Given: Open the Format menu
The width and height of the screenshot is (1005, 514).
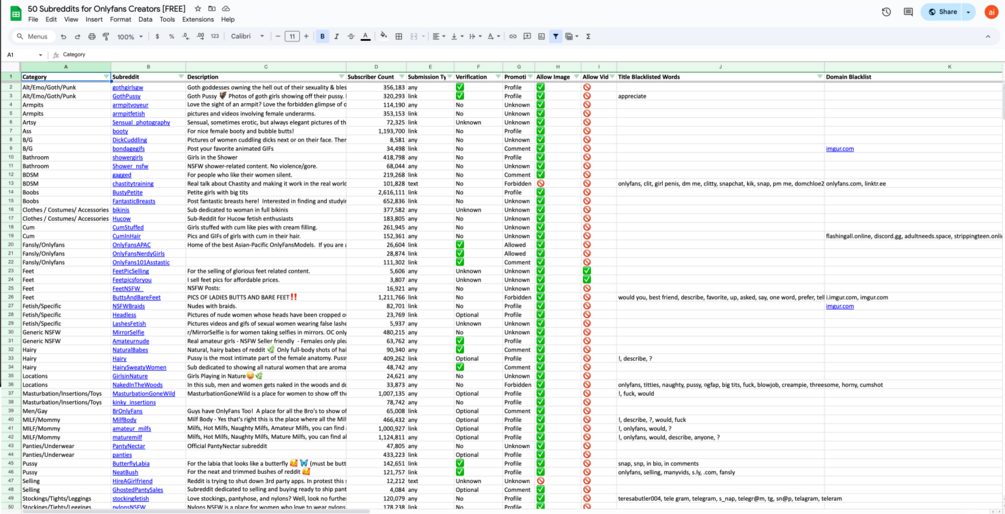Looking at the screenshot, I should 120,19.
